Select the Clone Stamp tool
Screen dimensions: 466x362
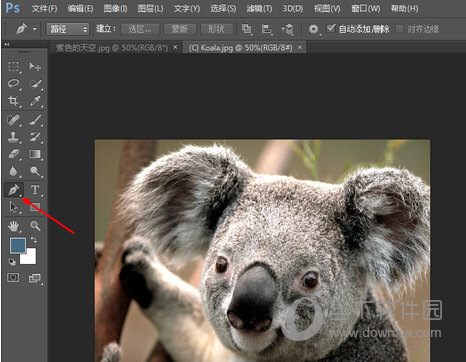[13, 137]
